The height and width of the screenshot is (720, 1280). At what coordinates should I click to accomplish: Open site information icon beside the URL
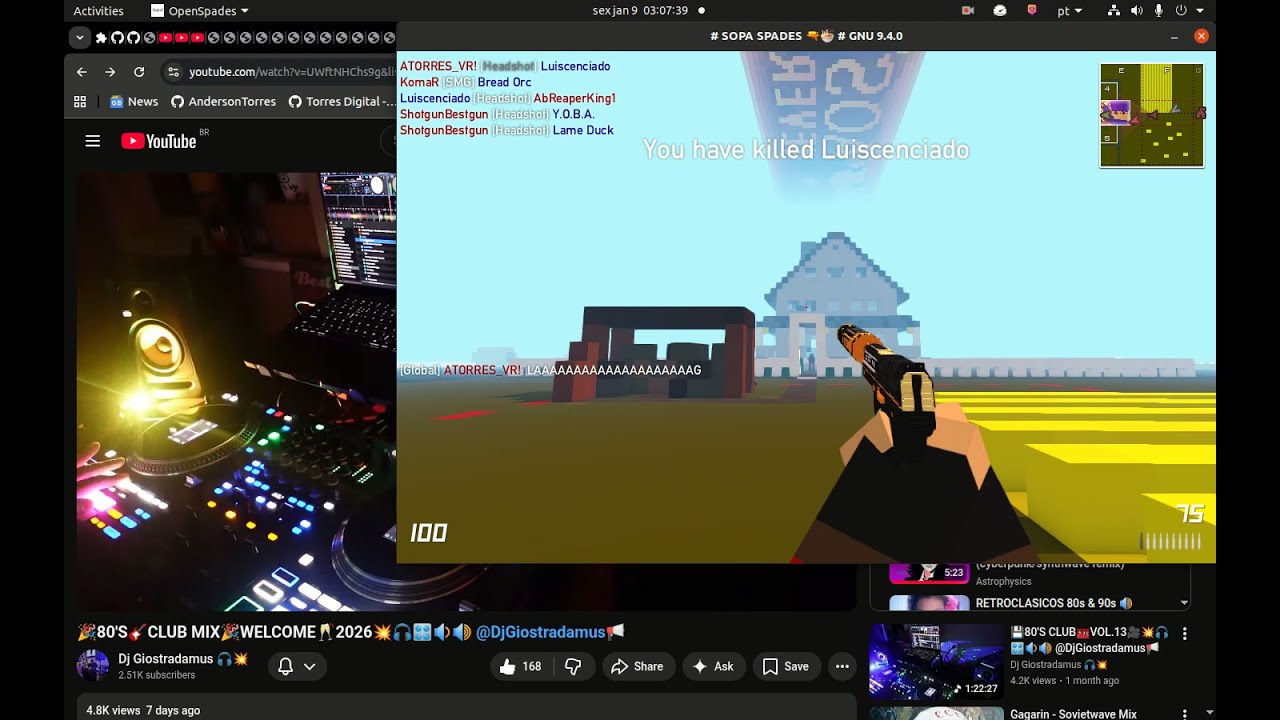(174, 72)
